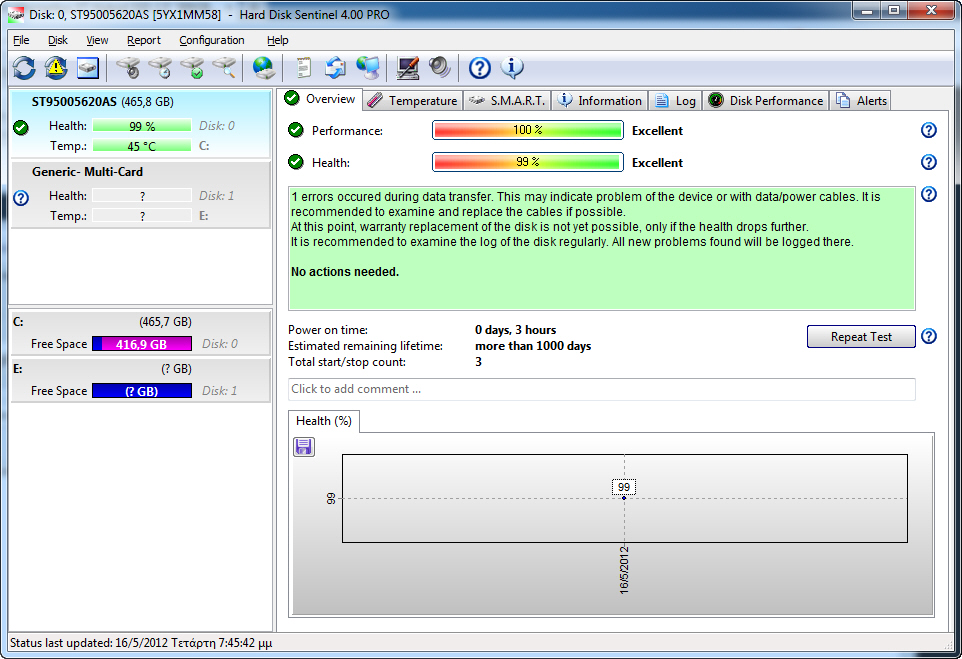Click the speaker sound toolbar icon
Screen dimensions: 962x659
(x=439, y=67)
